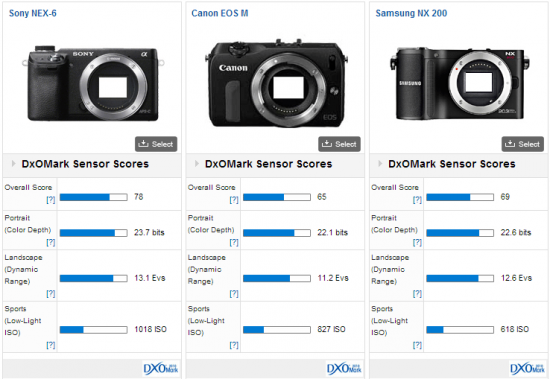Click the Sony Overall Score 78 progress bar
The image size is (550, 379).
click(94, 197)
